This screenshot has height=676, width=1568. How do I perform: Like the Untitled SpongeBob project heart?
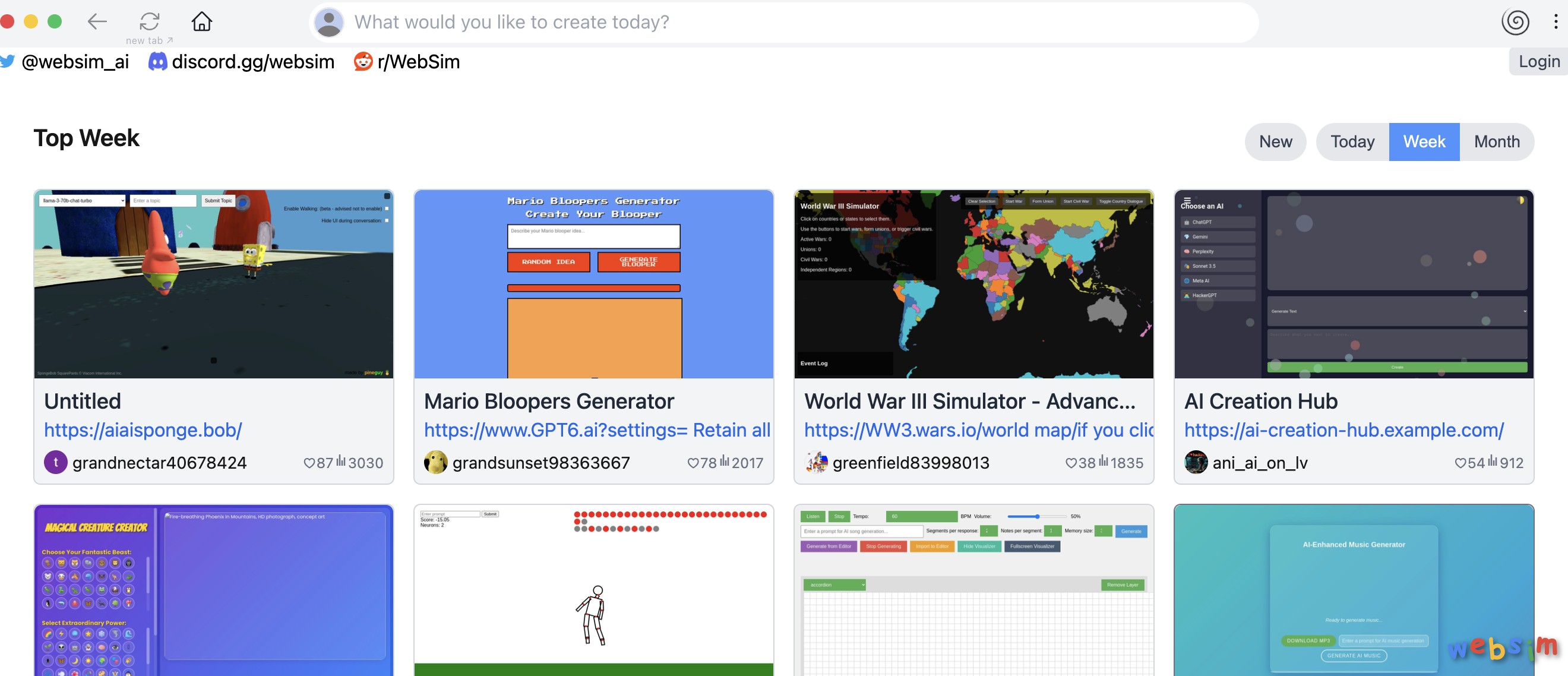(x=309, y=463)
